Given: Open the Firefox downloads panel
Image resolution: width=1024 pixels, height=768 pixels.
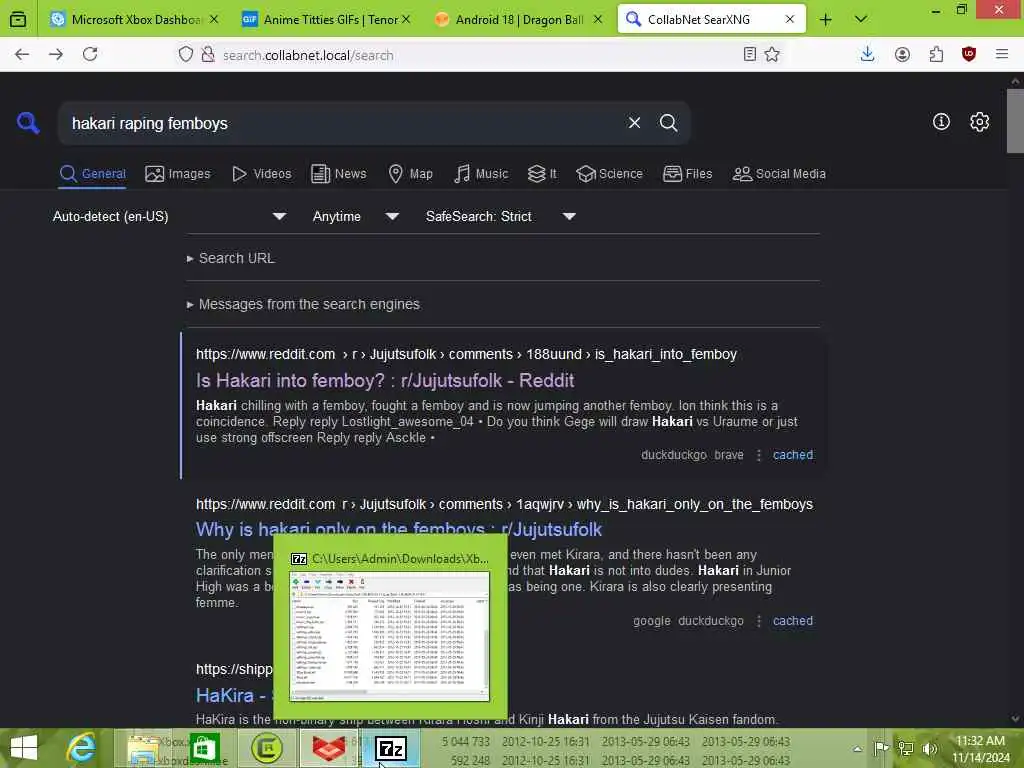Looking at the screenshot, I should pos(867,54).
